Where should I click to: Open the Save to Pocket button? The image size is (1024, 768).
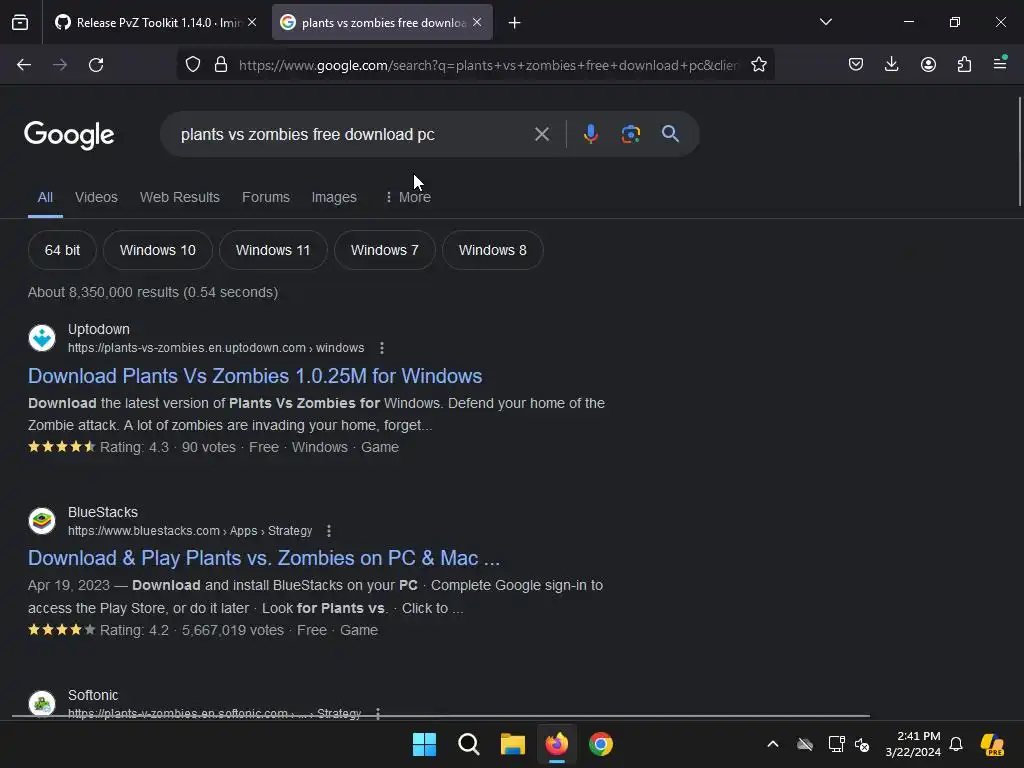(x=856, y=65)
